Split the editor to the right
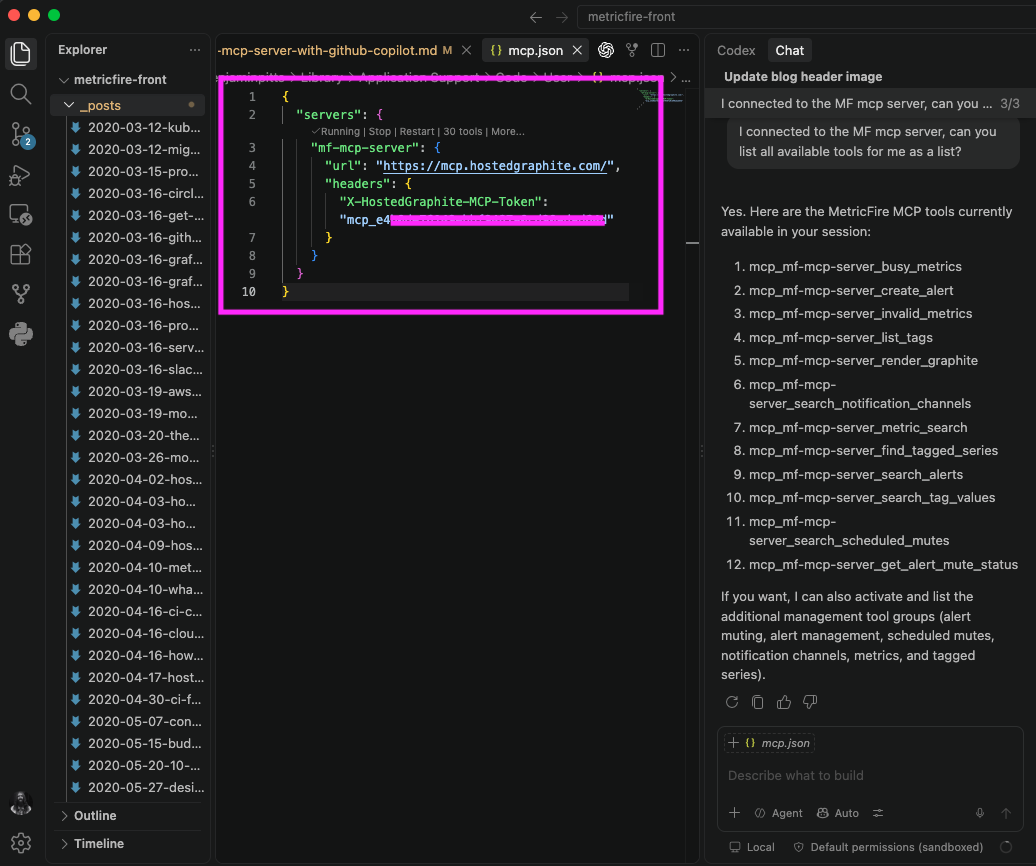This screenshot has height=866, width=1036. pyautogui.click(x=658, y=50)
